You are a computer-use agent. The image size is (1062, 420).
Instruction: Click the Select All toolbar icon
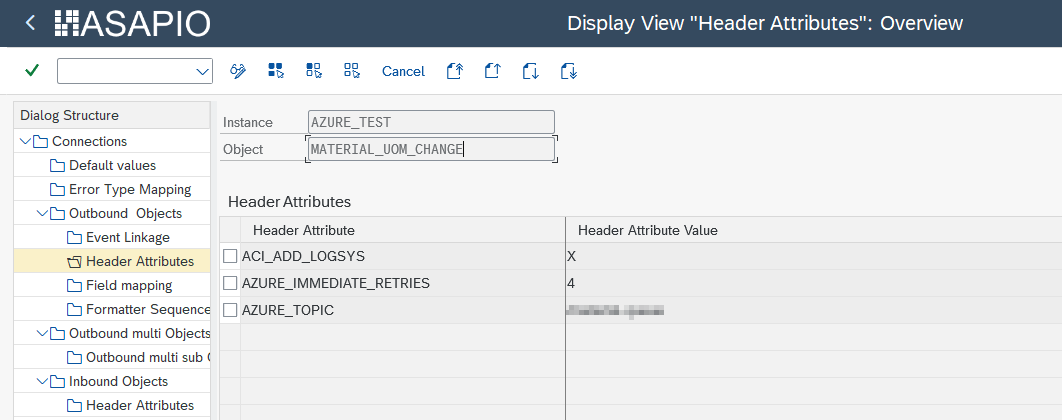[276, 70]
